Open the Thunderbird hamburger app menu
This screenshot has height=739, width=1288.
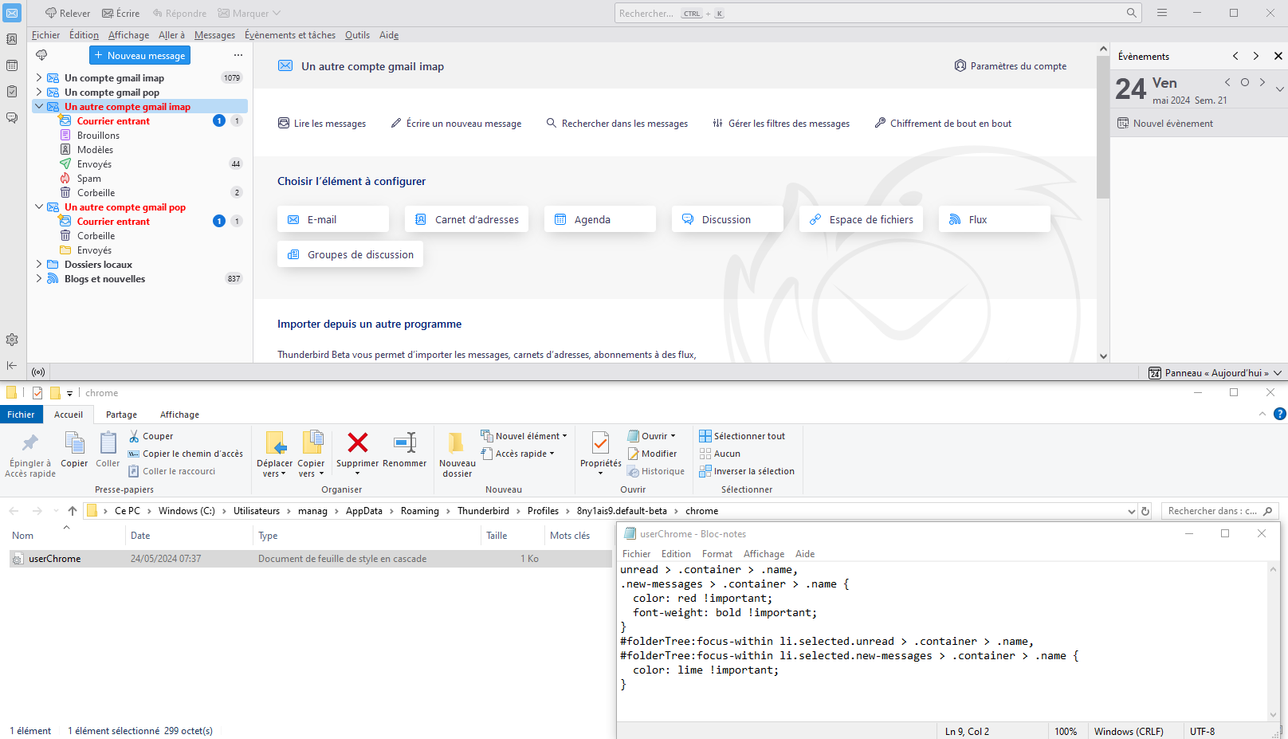[1162, 13]
